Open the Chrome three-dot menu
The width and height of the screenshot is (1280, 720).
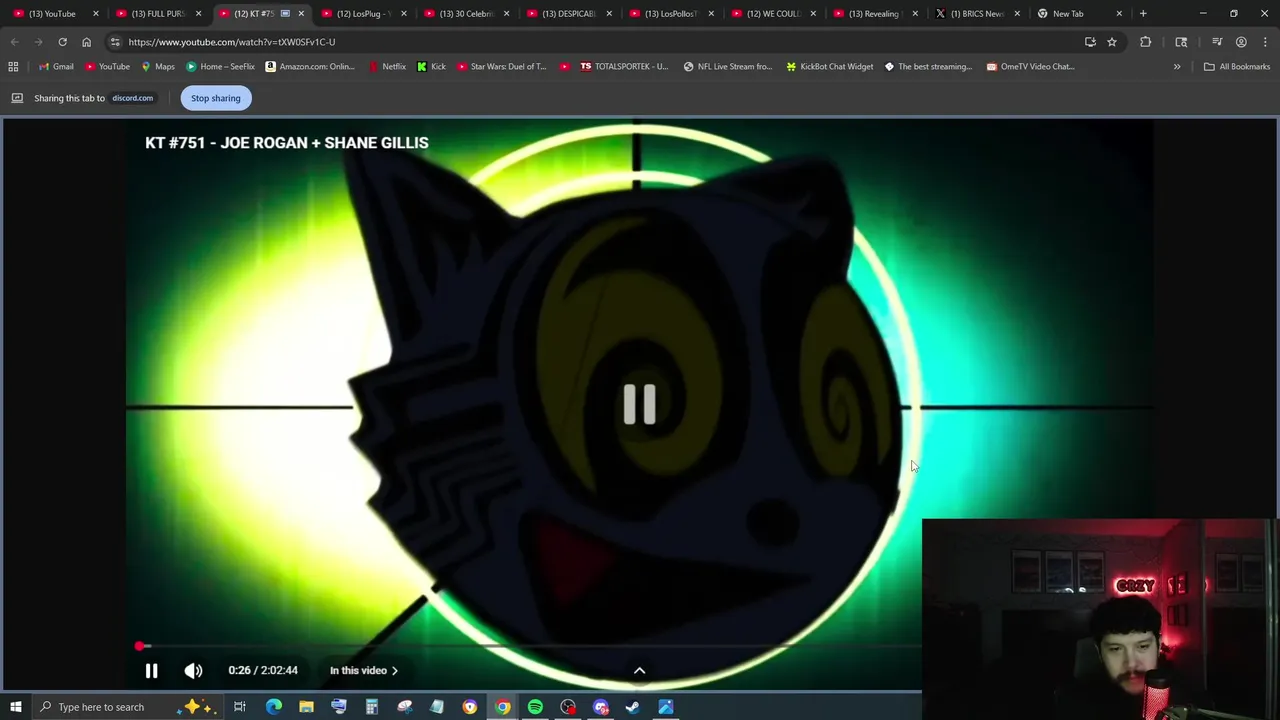(1264, 42)
